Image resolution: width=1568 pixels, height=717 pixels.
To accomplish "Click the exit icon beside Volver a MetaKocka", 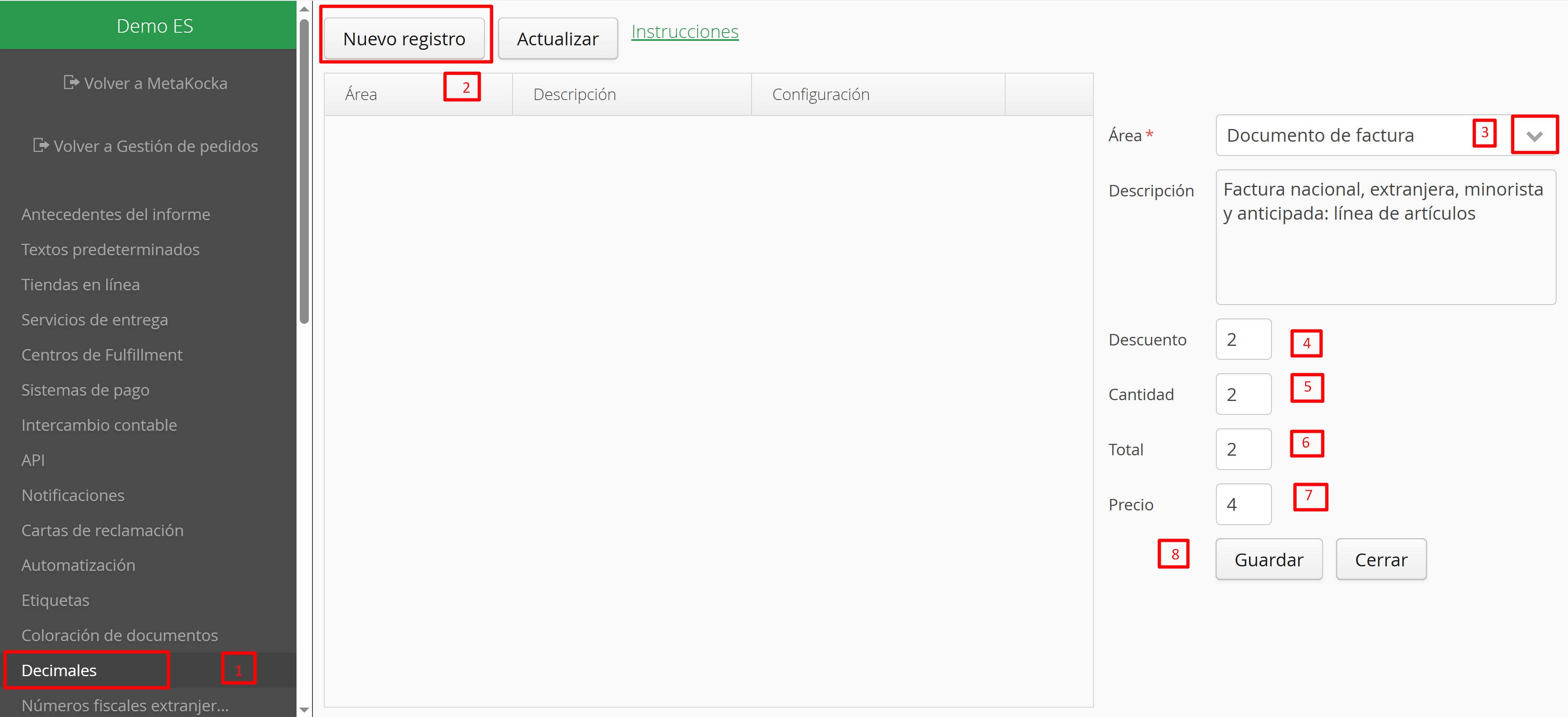I will pos(71,82).
